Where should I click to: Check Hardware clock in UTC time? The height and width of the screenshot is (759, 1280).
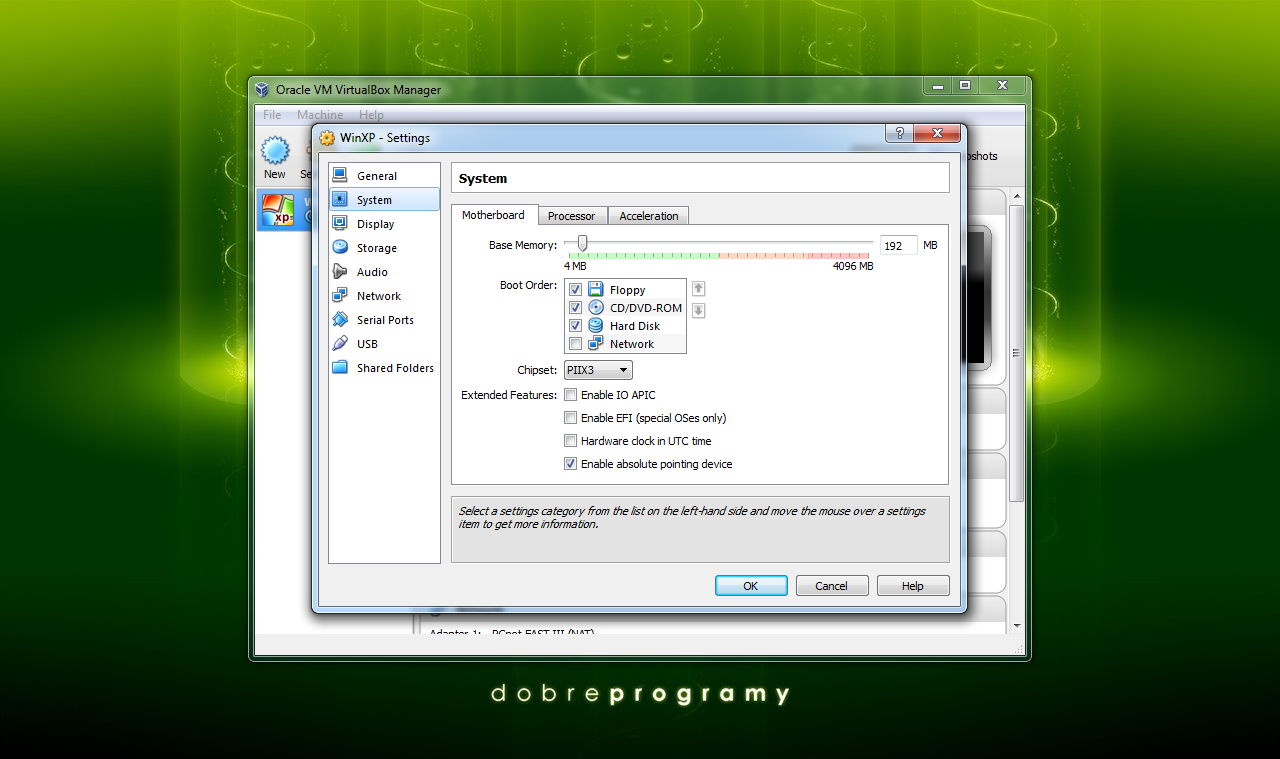(571, 441)
